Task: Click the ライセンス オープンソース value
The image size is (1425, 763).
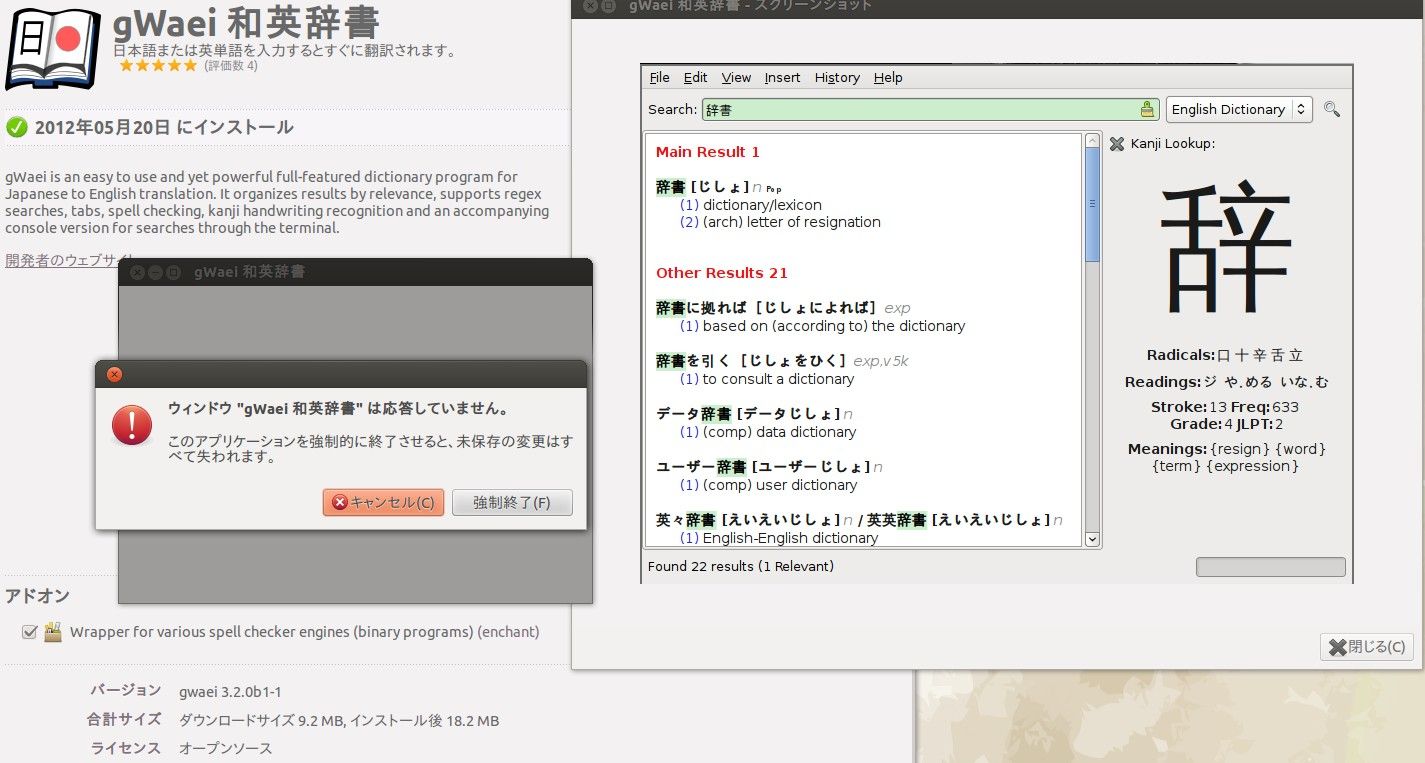Action: point(225,748)
